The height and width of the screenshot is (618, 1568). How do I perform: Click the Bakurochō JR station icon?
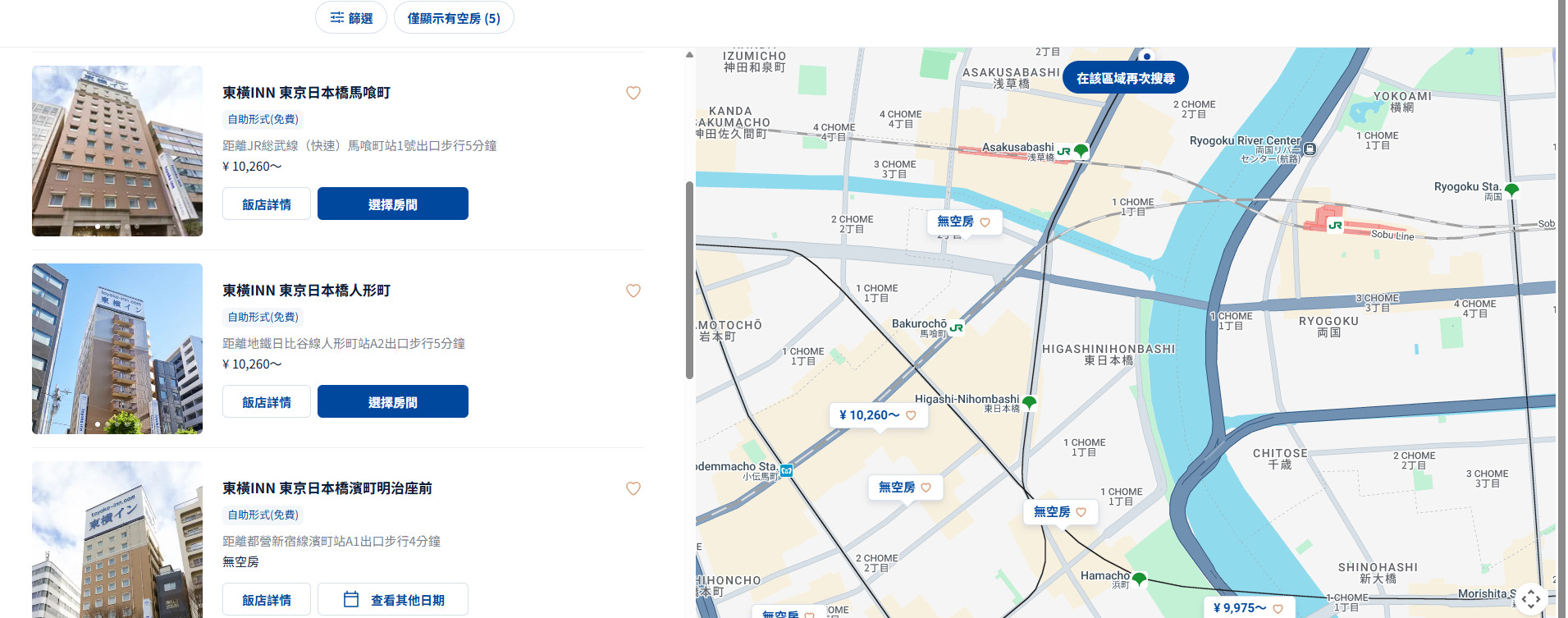point(956,327)
